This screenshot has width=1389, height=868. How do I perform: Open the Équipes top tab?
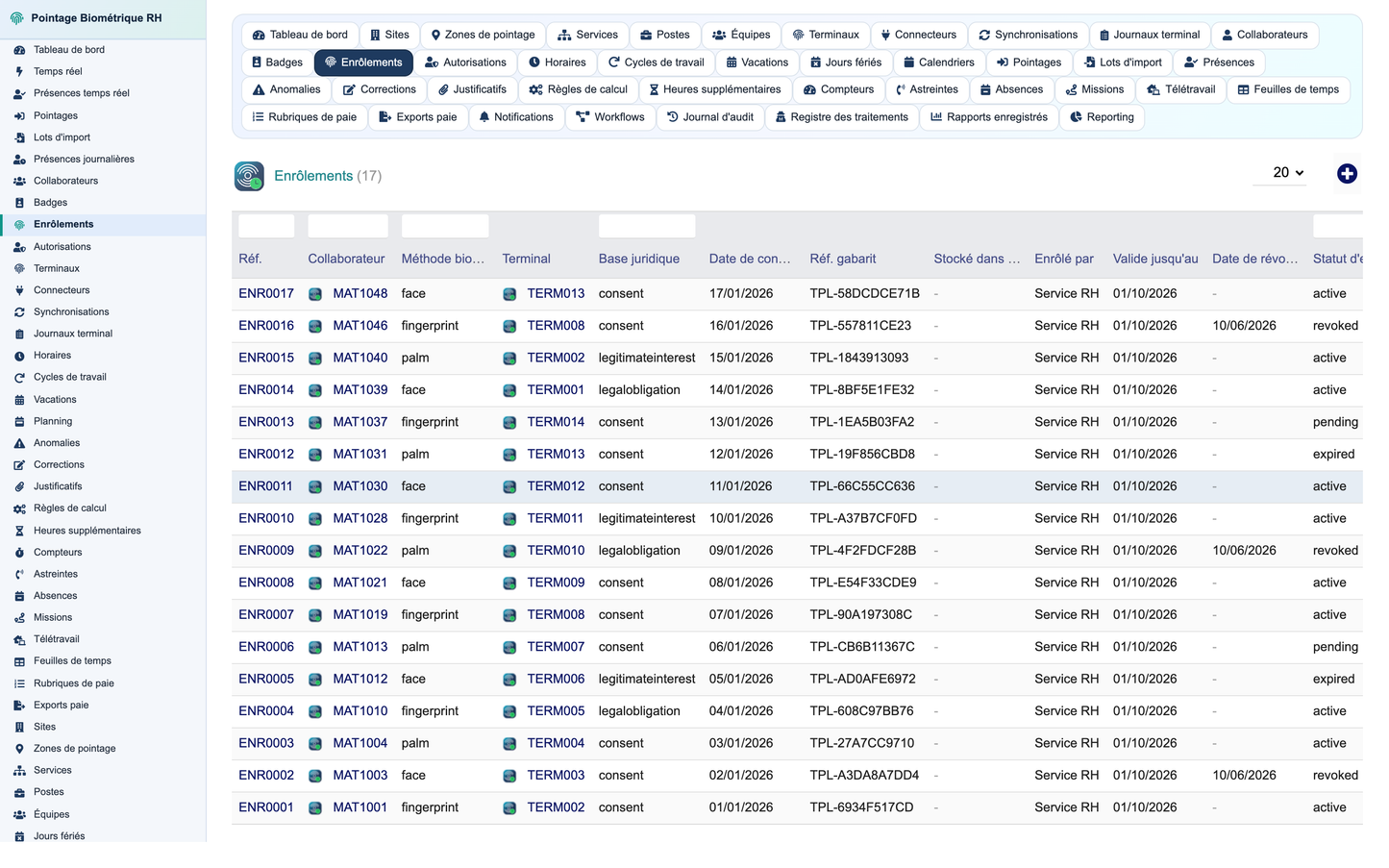[x=741, y=35]
